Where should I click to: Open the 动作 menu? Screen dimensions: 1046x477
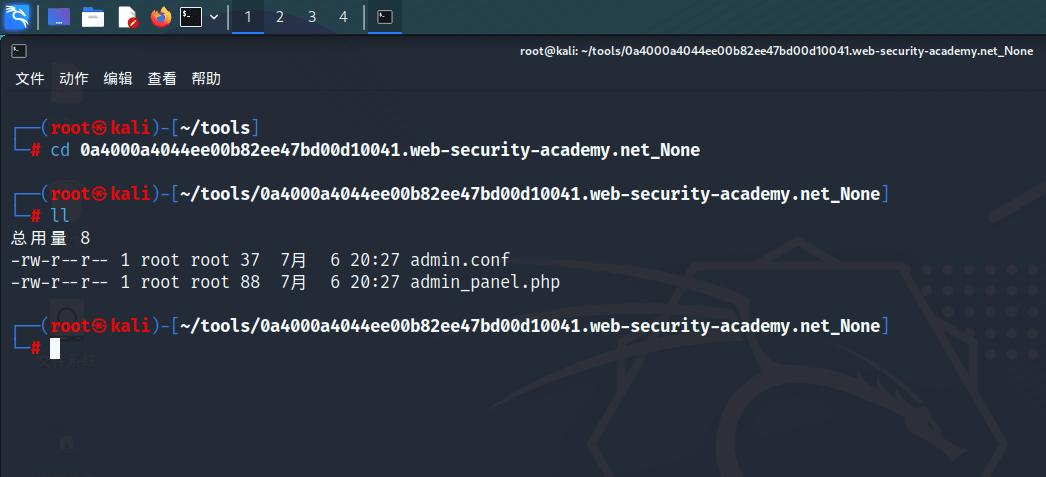pos(74,78)
